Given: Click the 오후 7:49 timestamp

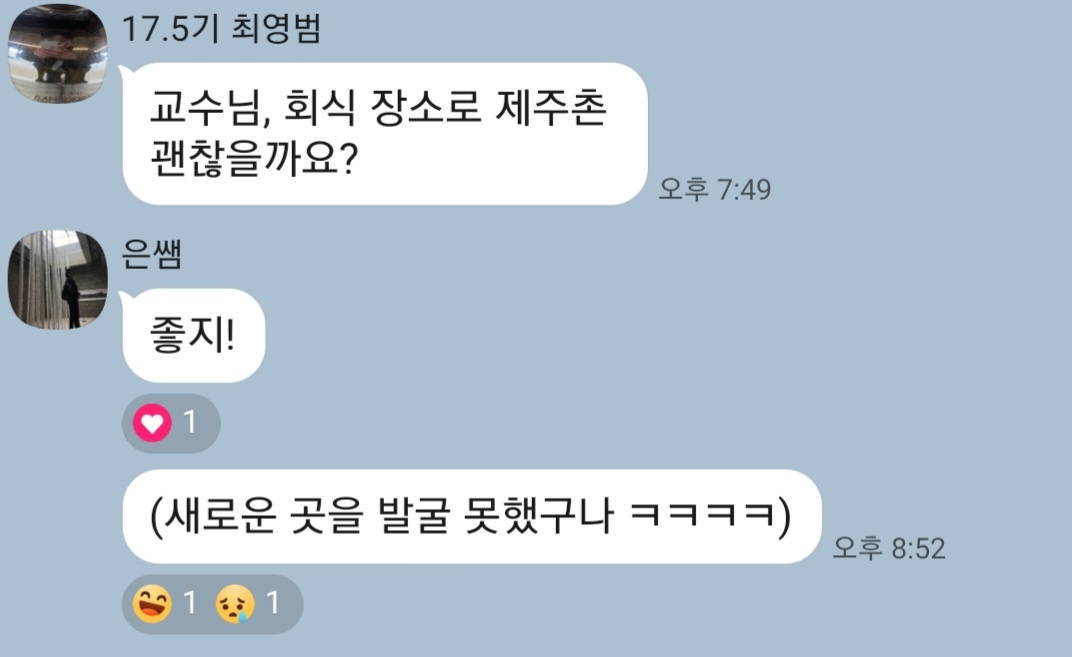Looking at the screenshot, I should point(714,189).
